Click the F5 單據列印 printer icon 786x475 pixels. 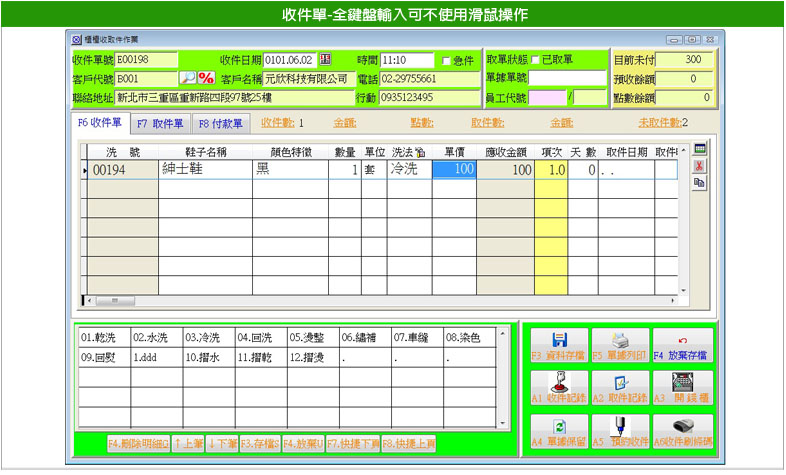[x=619, y=345]
